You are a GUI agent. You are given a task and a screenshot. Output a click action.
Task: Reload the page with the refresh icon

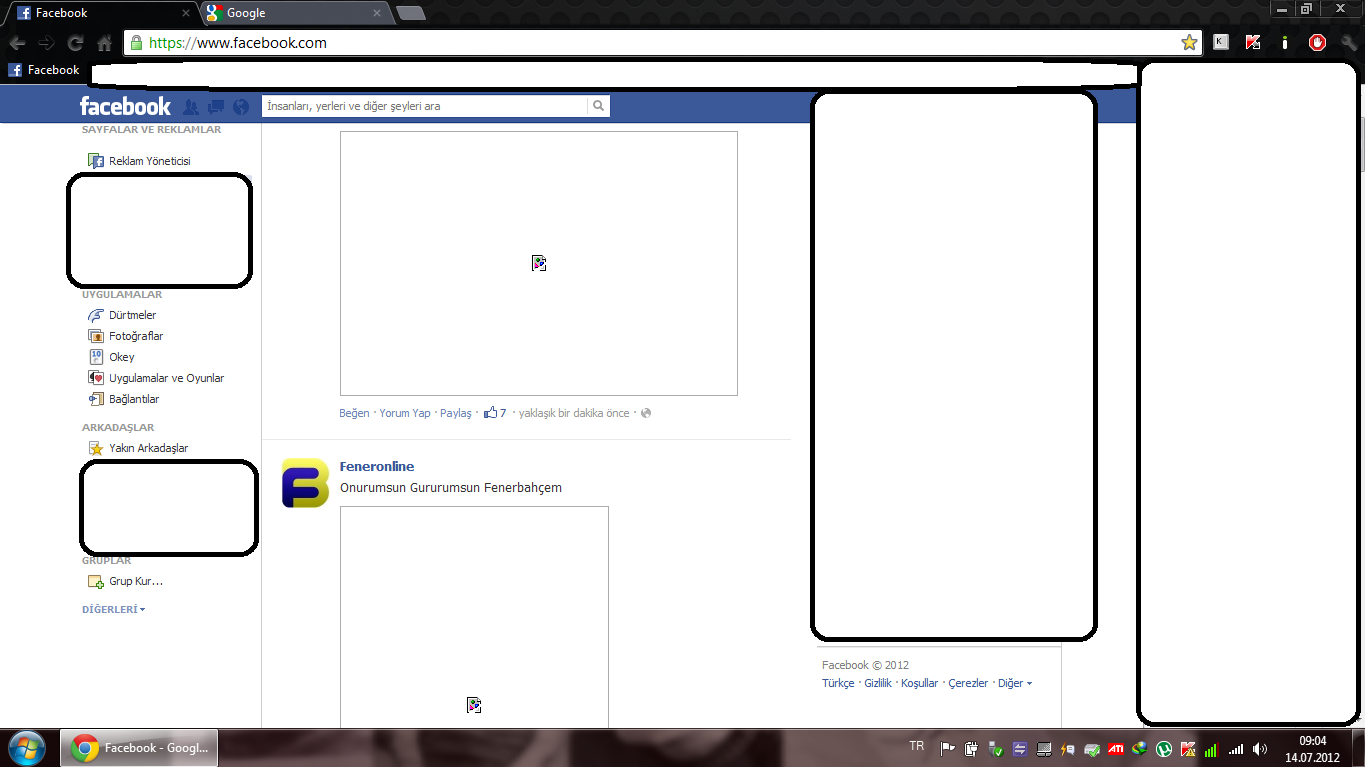point(75,43)
